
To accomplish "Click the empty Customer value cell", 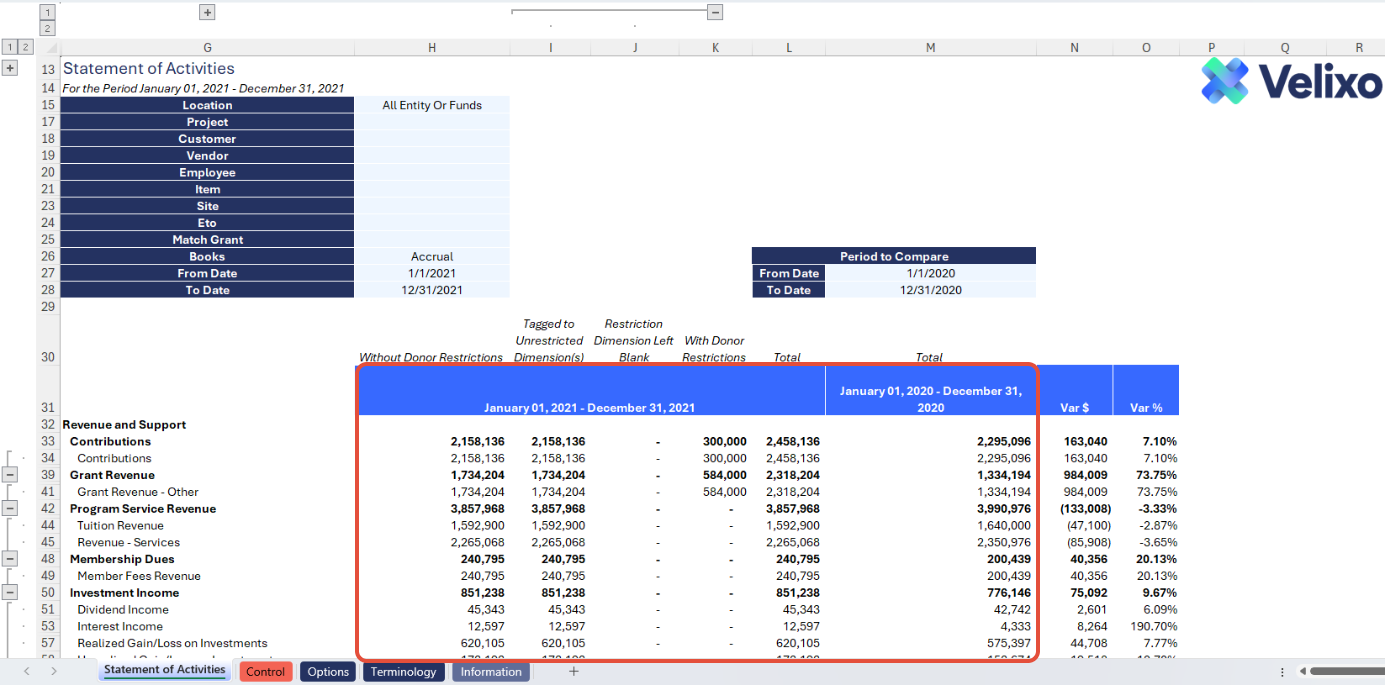I will [432, 139].
